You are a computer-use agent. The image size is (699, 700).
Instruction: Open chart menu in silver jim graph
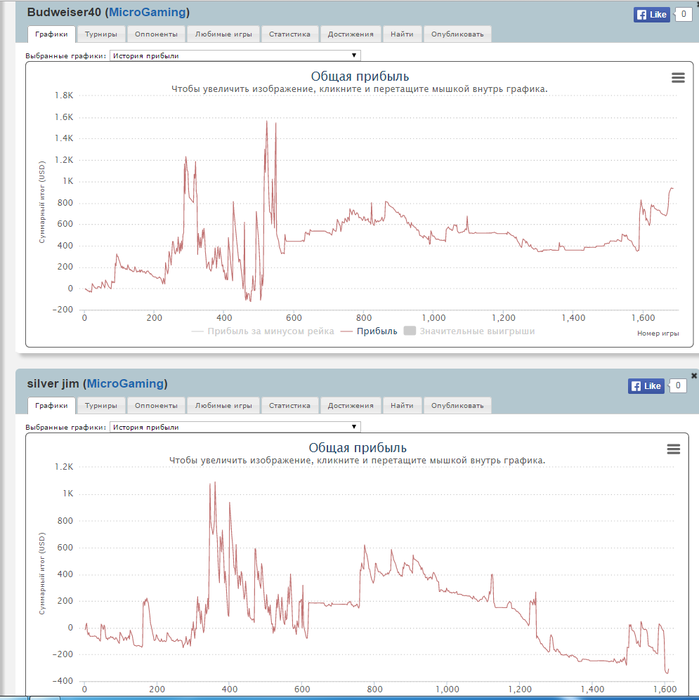click(674, 449)
